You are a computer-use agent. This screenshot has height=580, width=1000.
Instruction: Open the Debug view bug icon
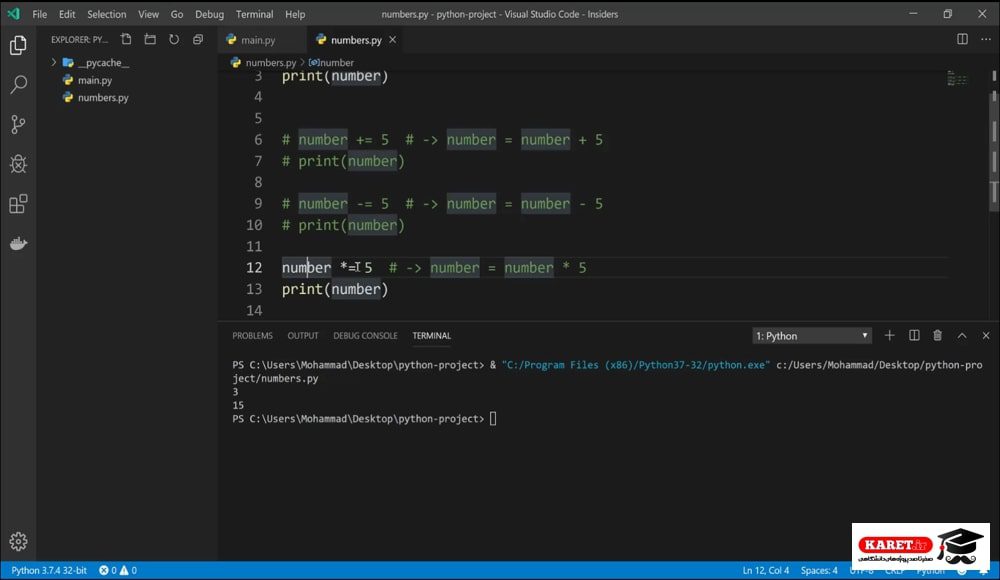click(18, 164)
